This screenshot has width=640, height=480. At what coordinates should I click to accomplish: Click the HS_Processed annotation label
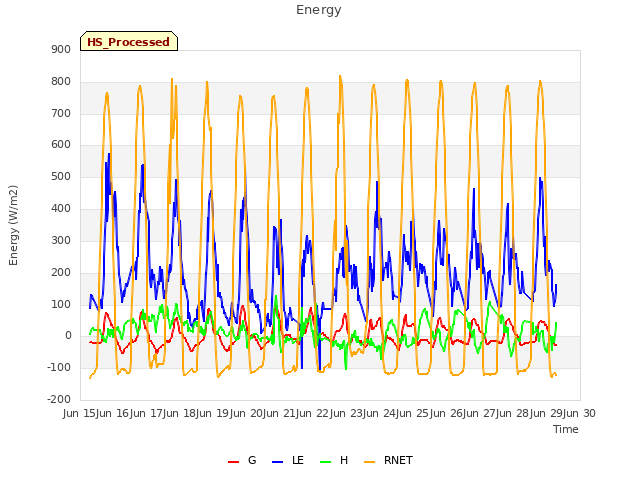pyautogui.click(x=129, y=41)
